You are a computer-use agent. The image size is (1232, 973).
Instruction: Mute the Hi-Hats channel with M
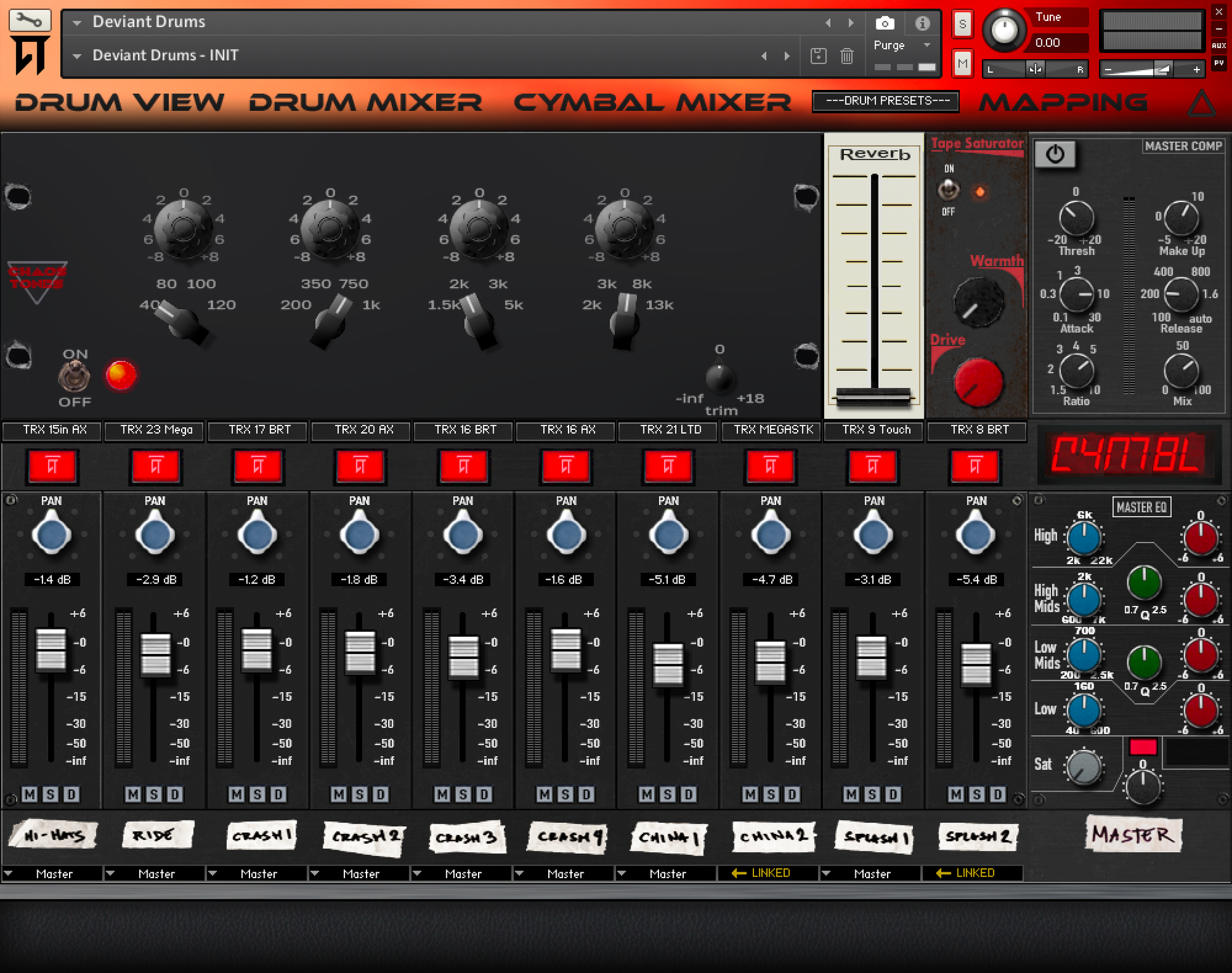pos(30,794)
